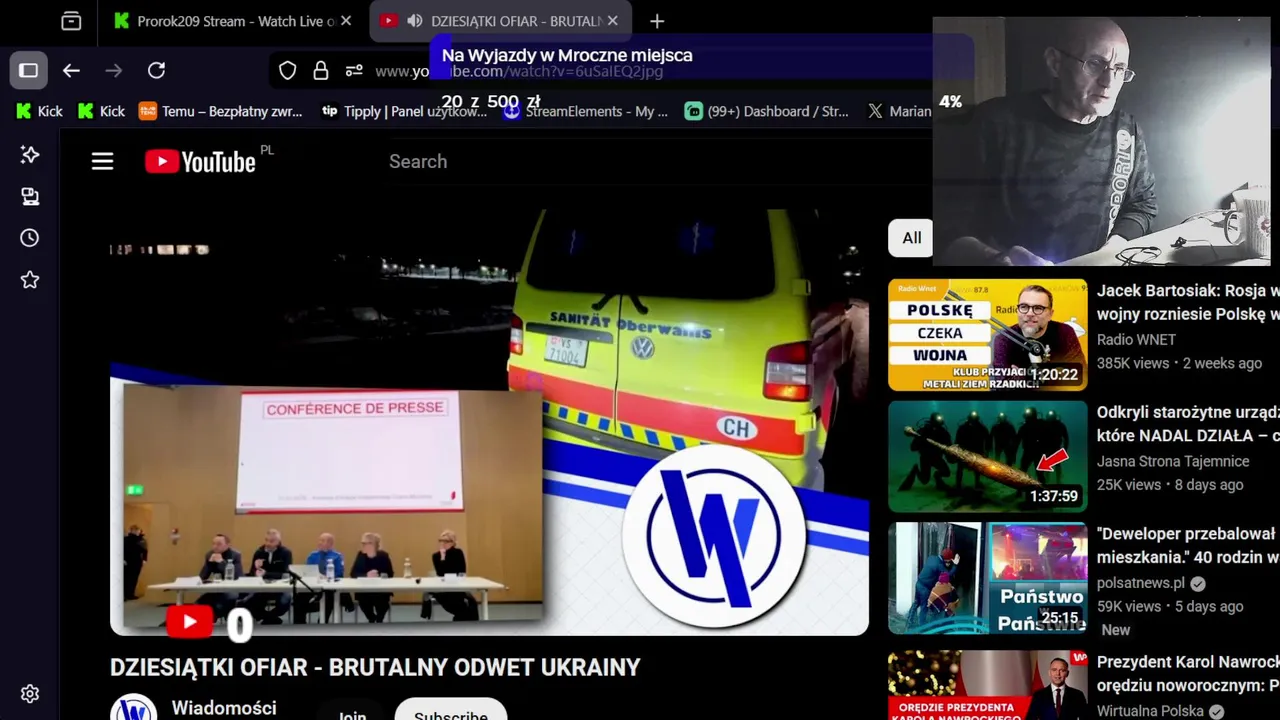This screenshot has width=1280, height=720.
Task: Close the DZIESIĄTKI OFIAR tab
Action: click(x=613, y=21)
